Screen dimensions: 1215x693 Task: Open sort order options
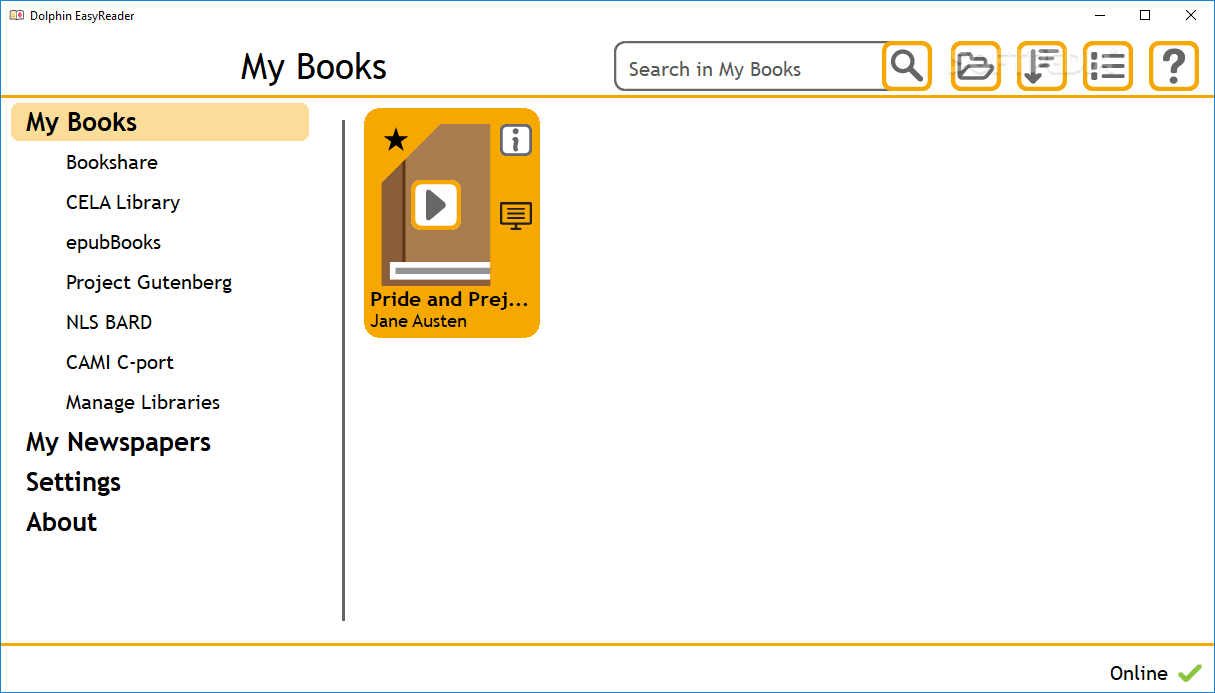click(1042, 67)
